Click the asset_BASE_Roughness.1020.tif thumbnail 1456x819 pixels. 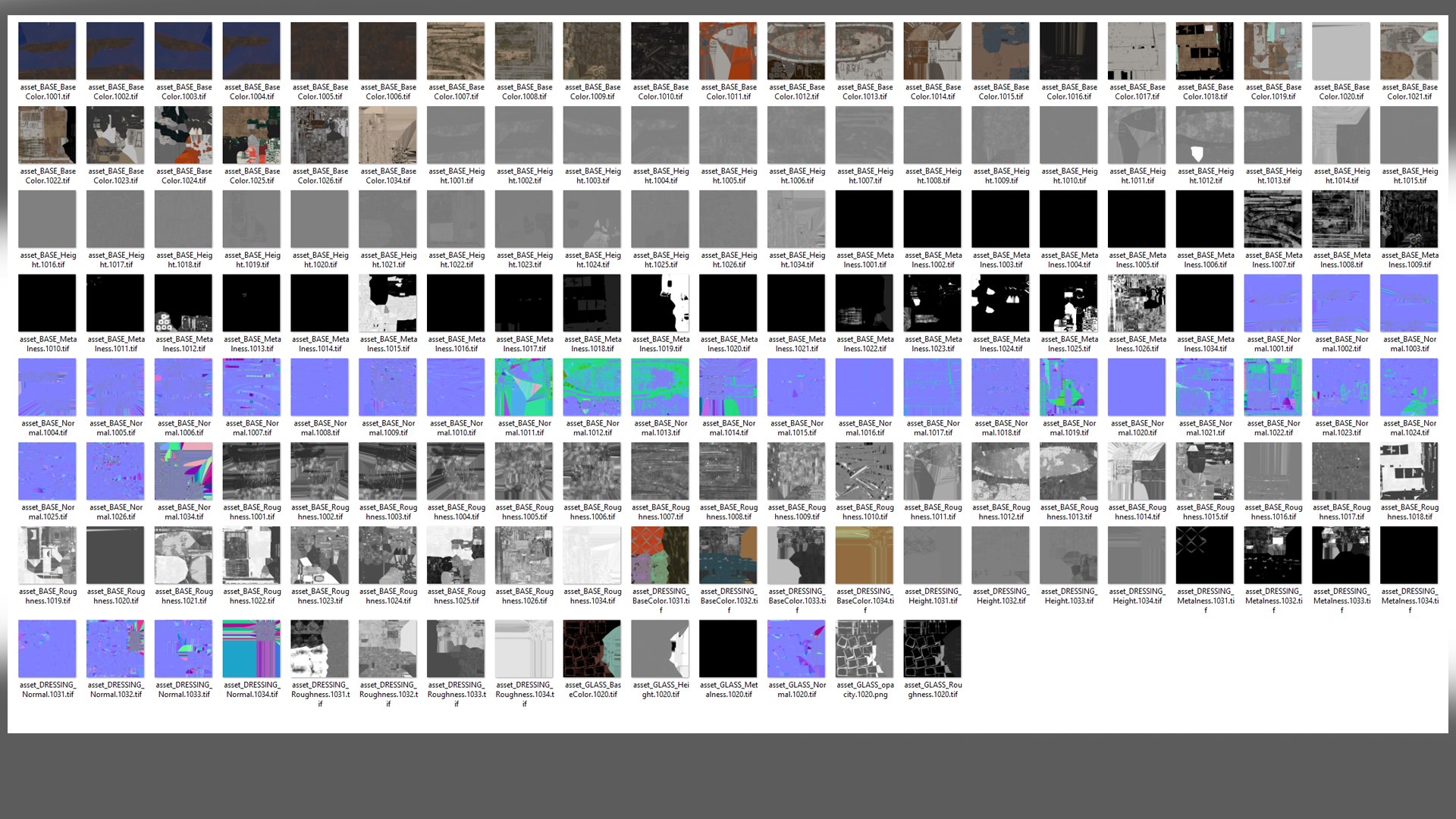click(115, 556)
